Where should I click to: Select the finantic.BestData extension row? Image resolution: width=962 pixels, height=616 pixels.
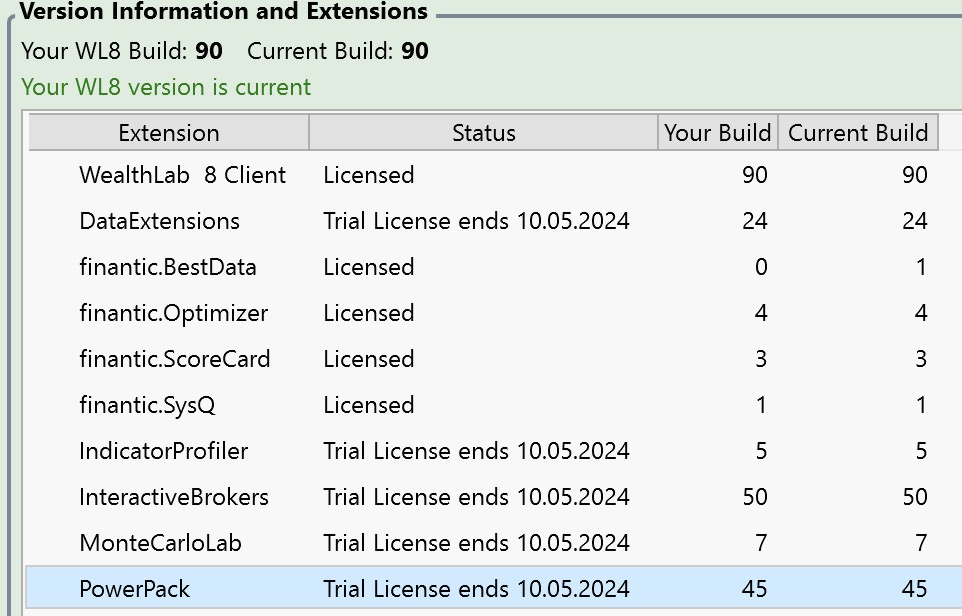coord(167,267)
